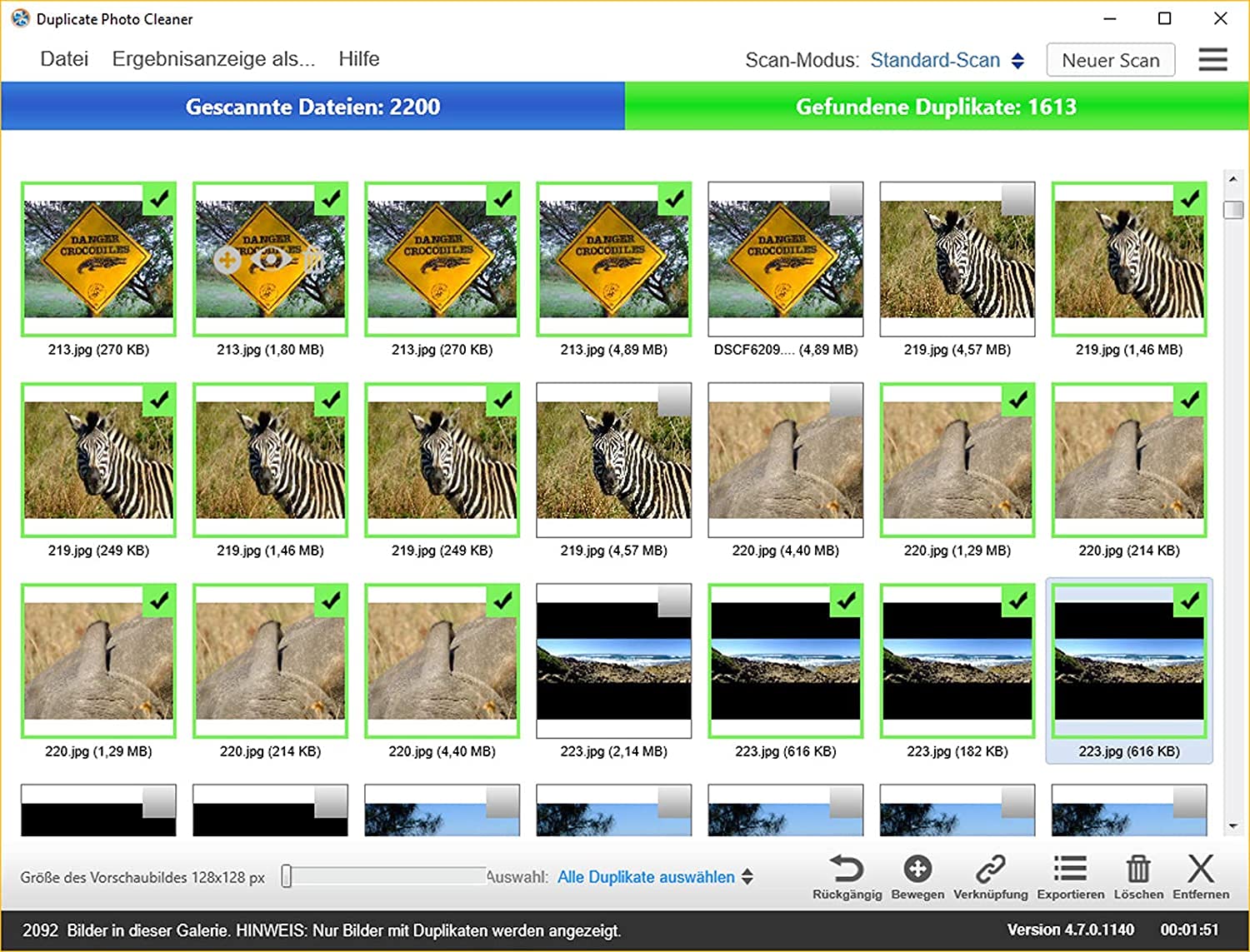
Task: Click the Verknüpfung link icon
Action: pos(990,869)
